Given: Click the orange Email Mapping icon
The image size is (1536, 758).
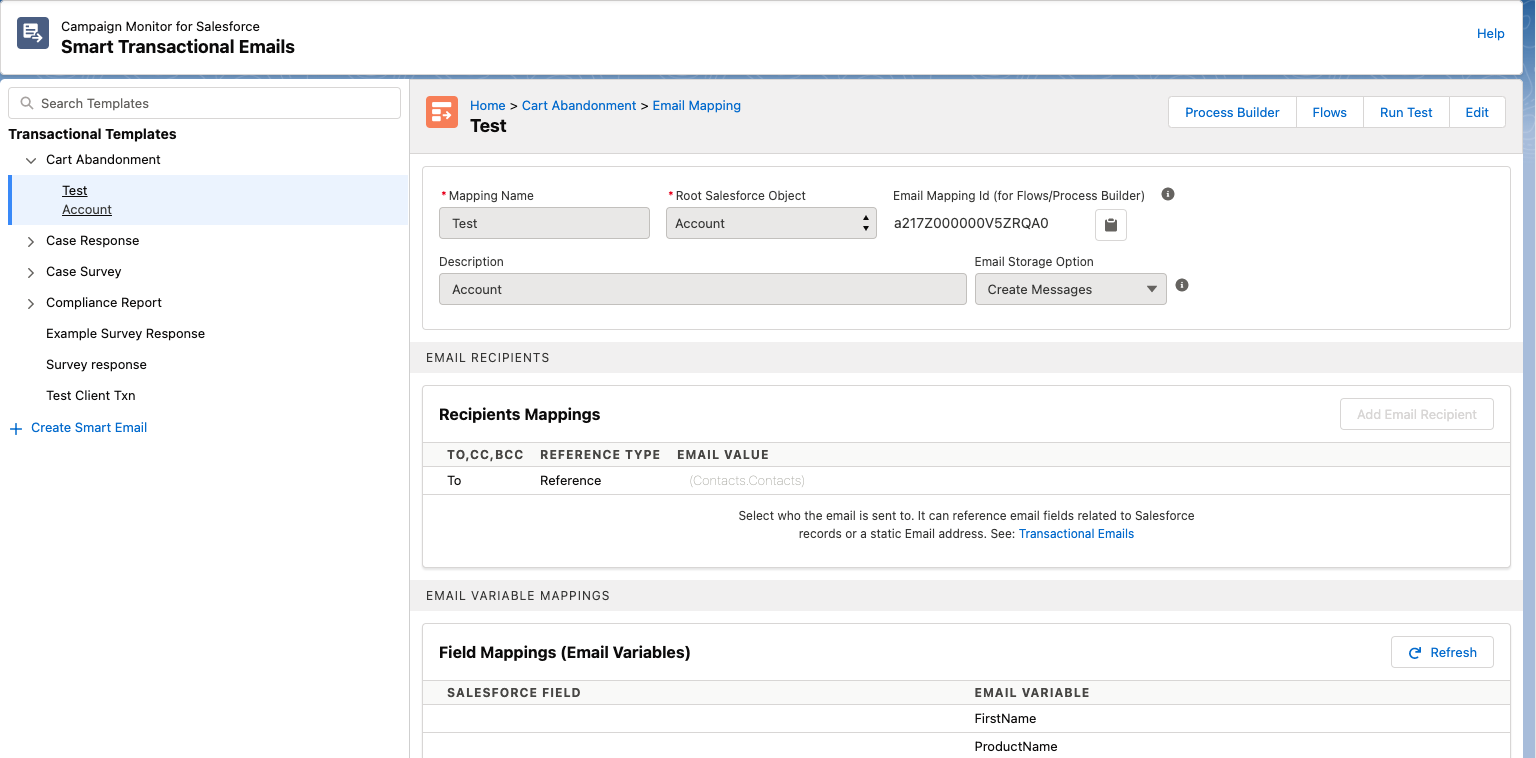Looking at the screenshot, I should 442,112.
